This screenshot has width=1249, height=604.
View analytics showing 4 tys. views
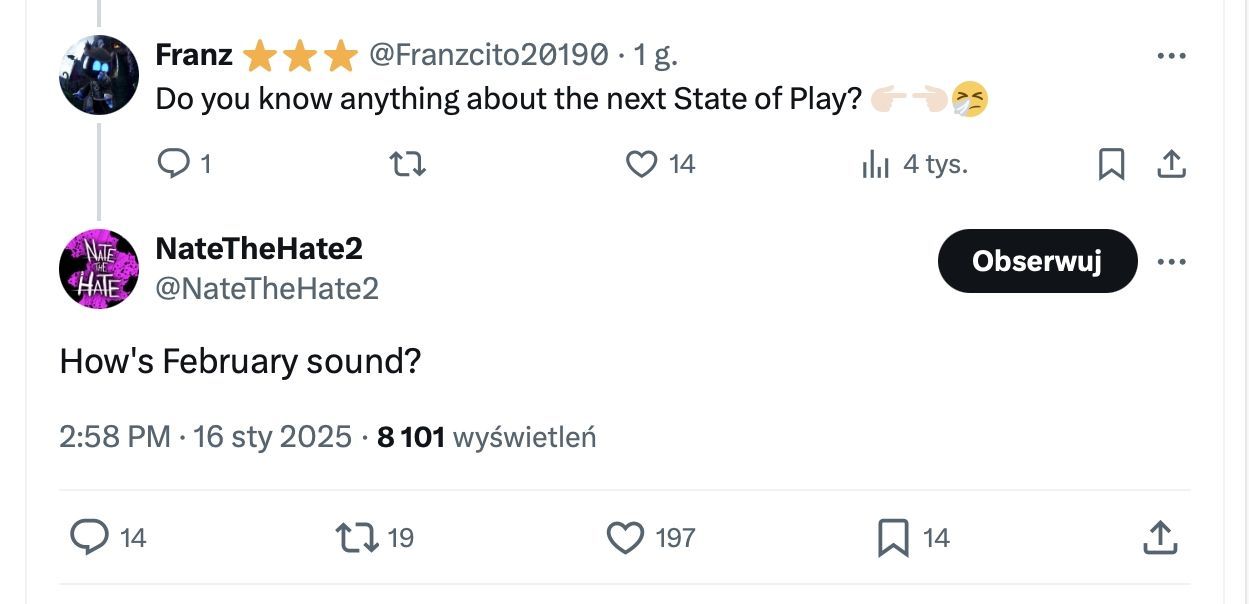(x=914, y=164)
